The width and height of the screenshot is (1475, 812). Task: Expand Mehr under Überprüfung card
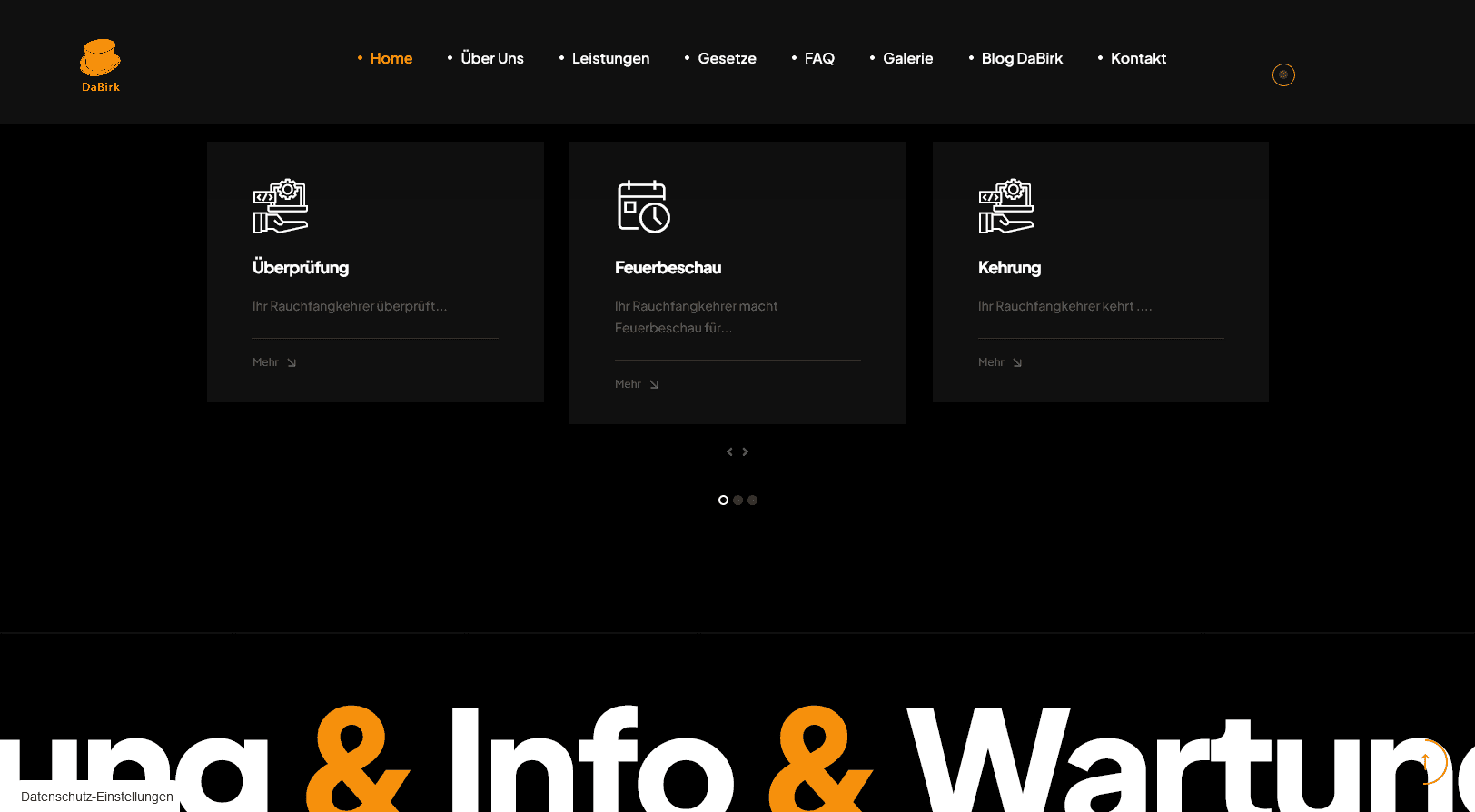tap(274, 362)
